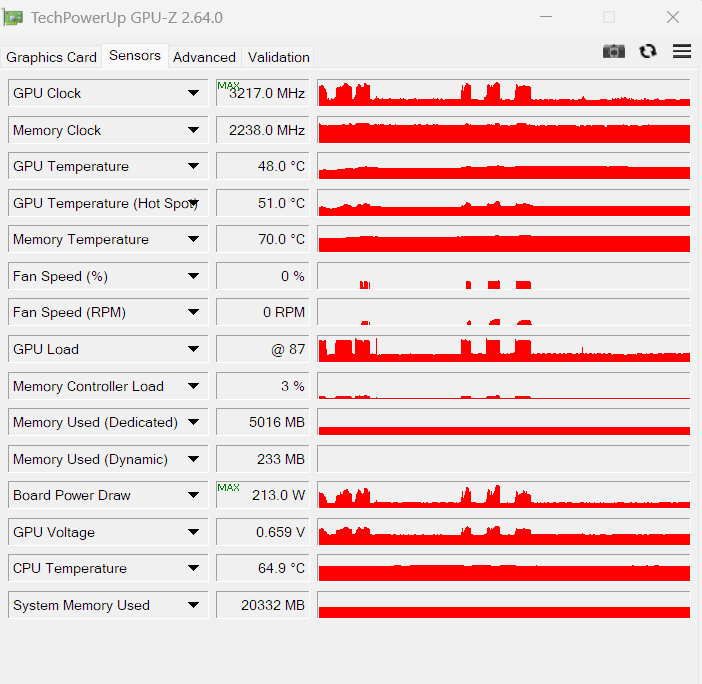Screen dimensions: 702x684
Task: Click the GPU Voltage history graph
Action: point(504,532)
